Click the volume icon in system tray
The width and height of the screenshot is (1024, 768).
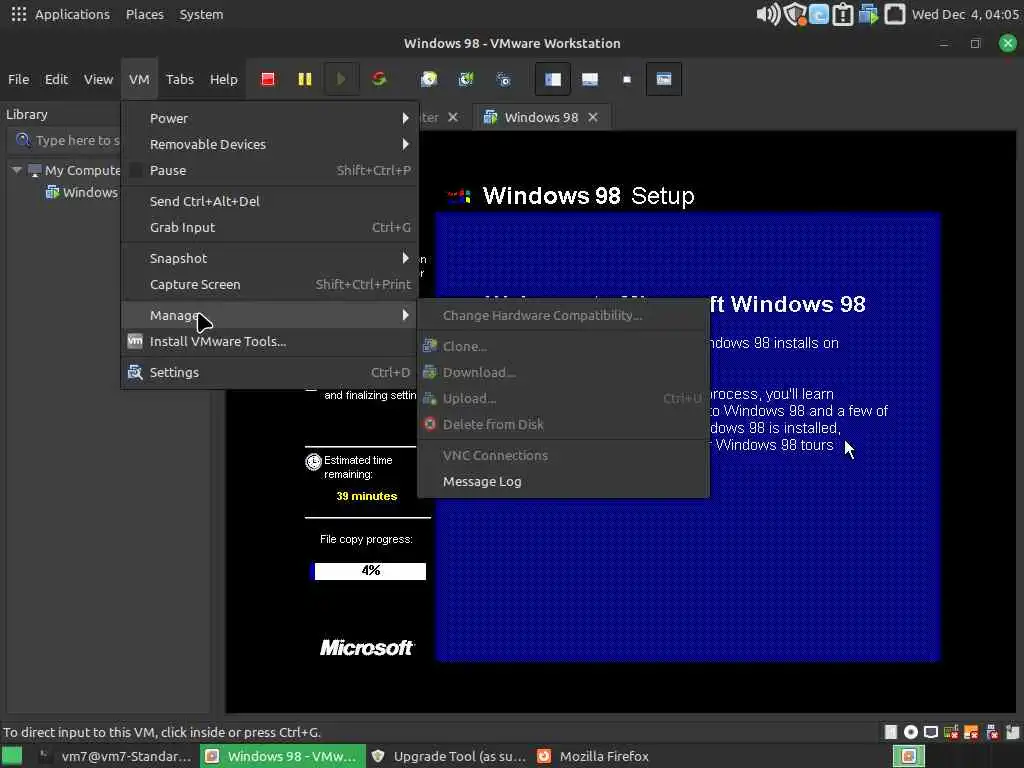tap(767, 14)
